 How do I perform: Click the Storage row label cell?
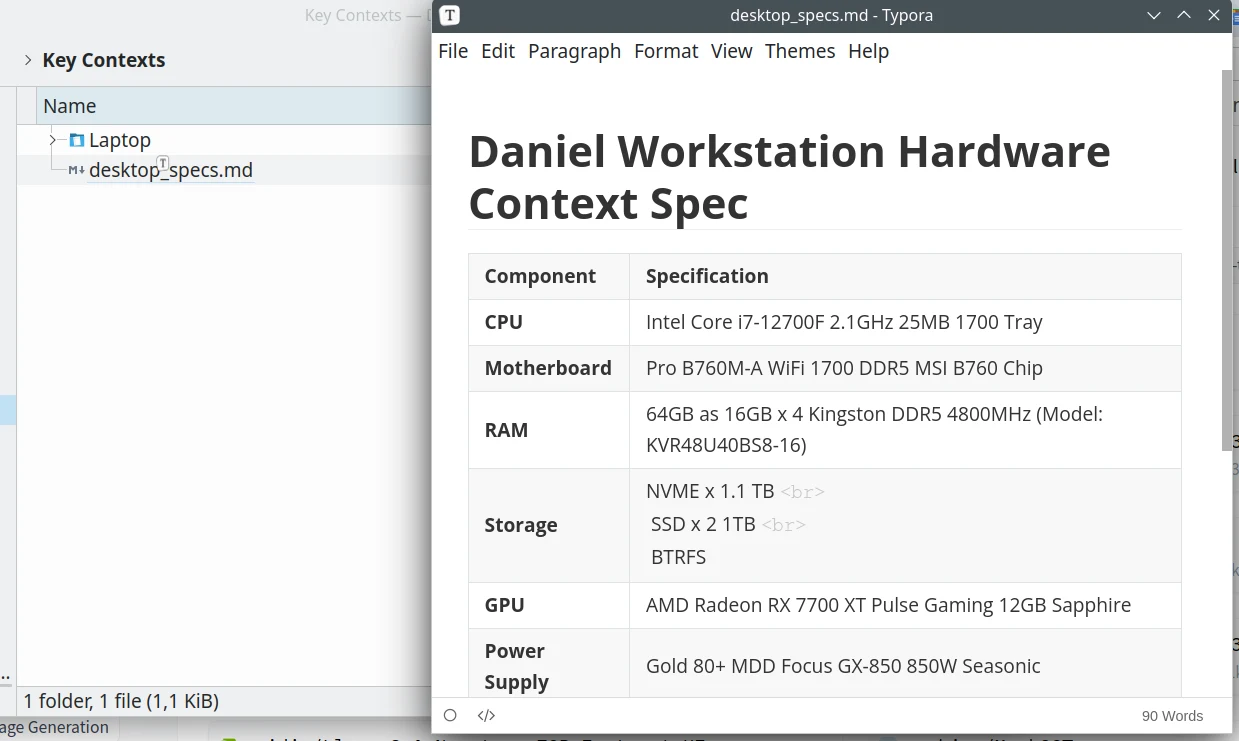point(549,526)
